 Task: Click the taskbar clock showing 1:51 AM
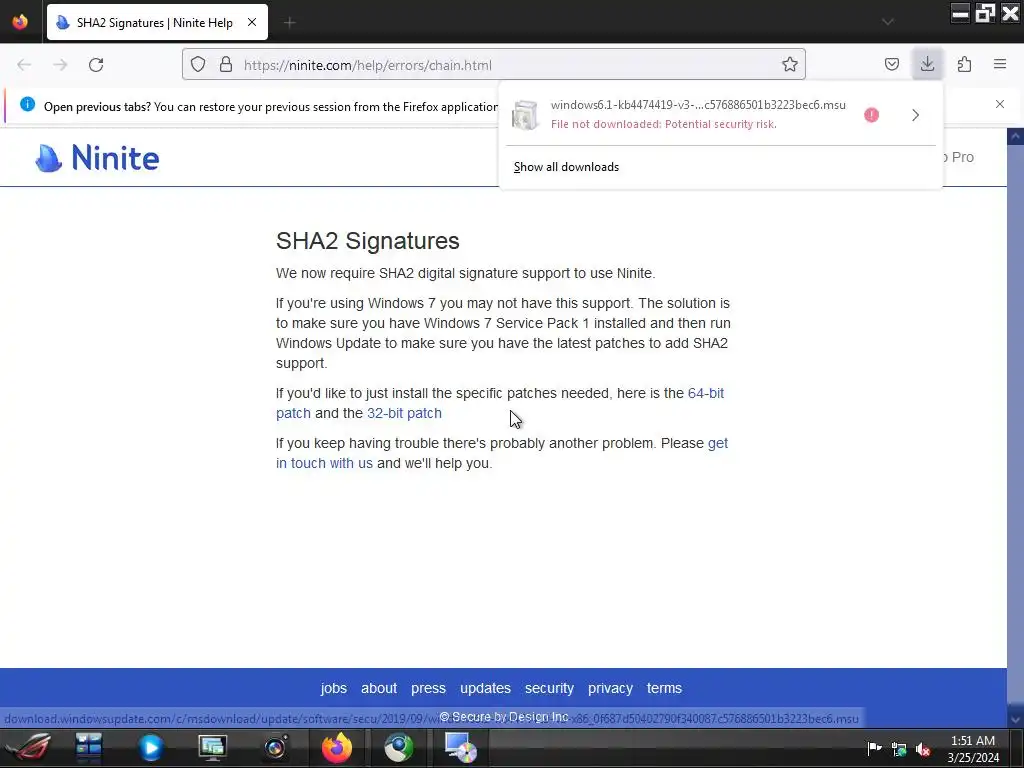point(973,749)
